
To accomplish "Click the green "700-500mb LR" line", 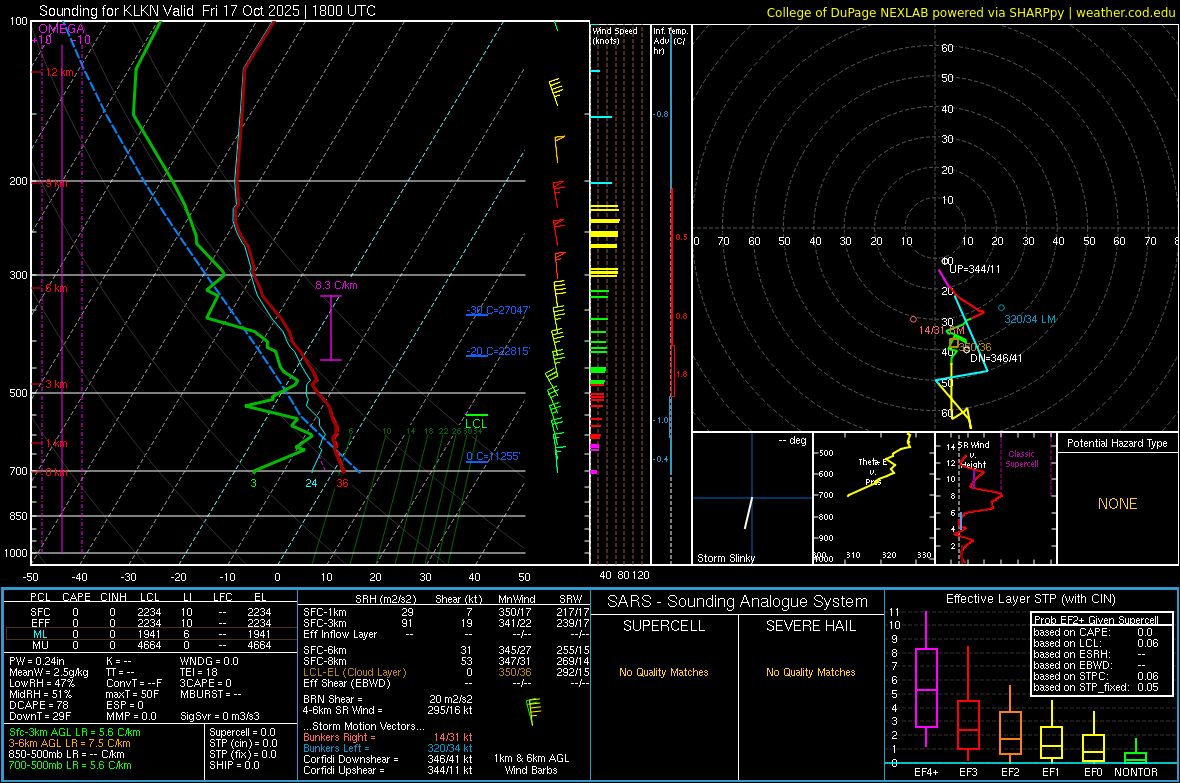I will pyautogui.click(x=69, y=765).
